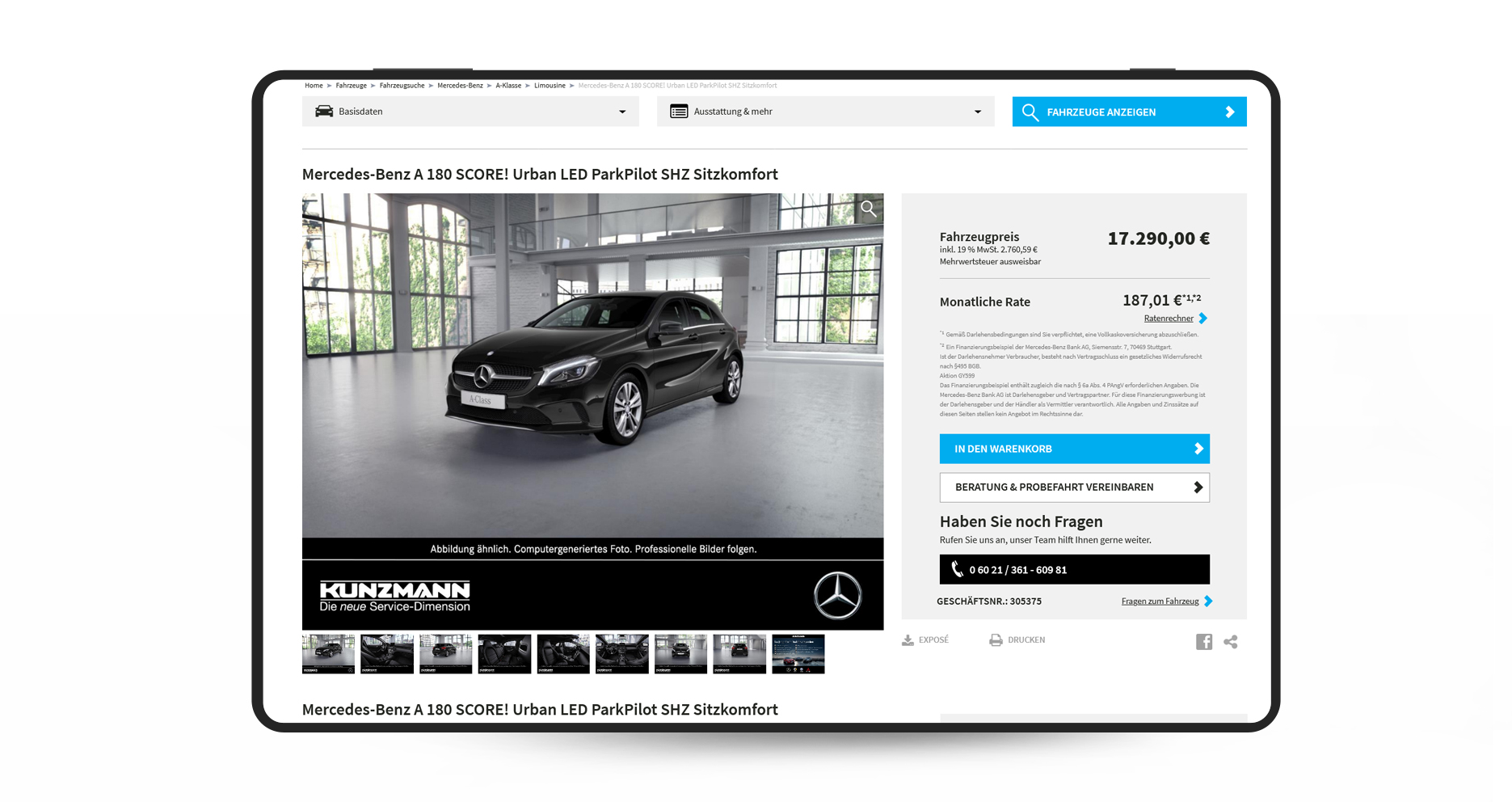This screenshot has height=802, width=1512.
Task: Select the third gallery thumbnail
Action: 446,654
